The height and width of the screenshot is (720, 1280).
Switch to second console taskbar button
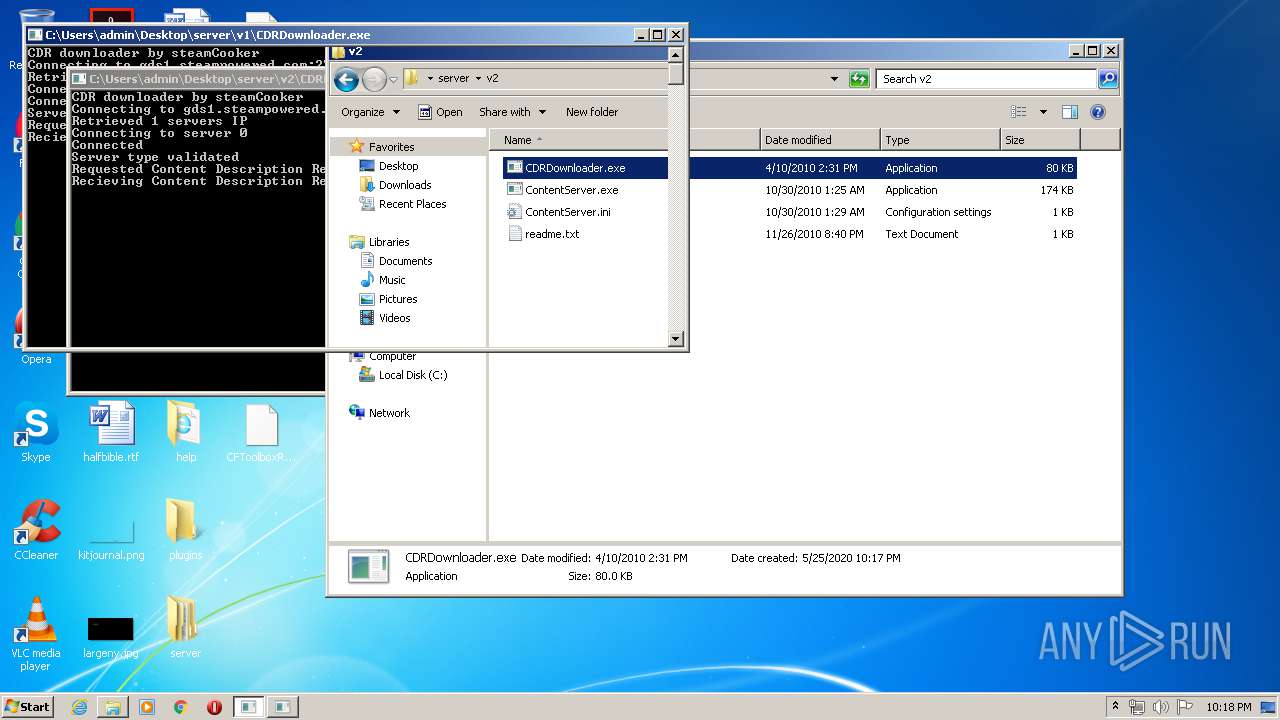click(282, 707)
